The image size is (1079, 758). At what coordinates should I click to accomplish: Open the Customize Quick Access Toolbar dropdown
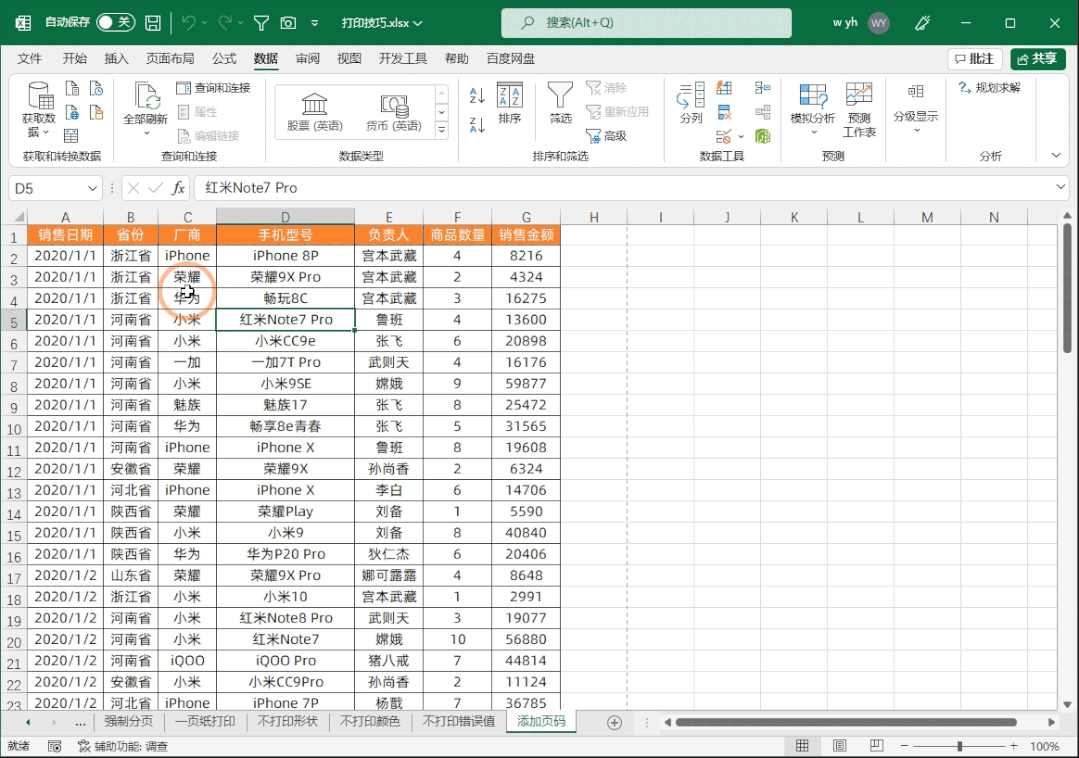314,23
